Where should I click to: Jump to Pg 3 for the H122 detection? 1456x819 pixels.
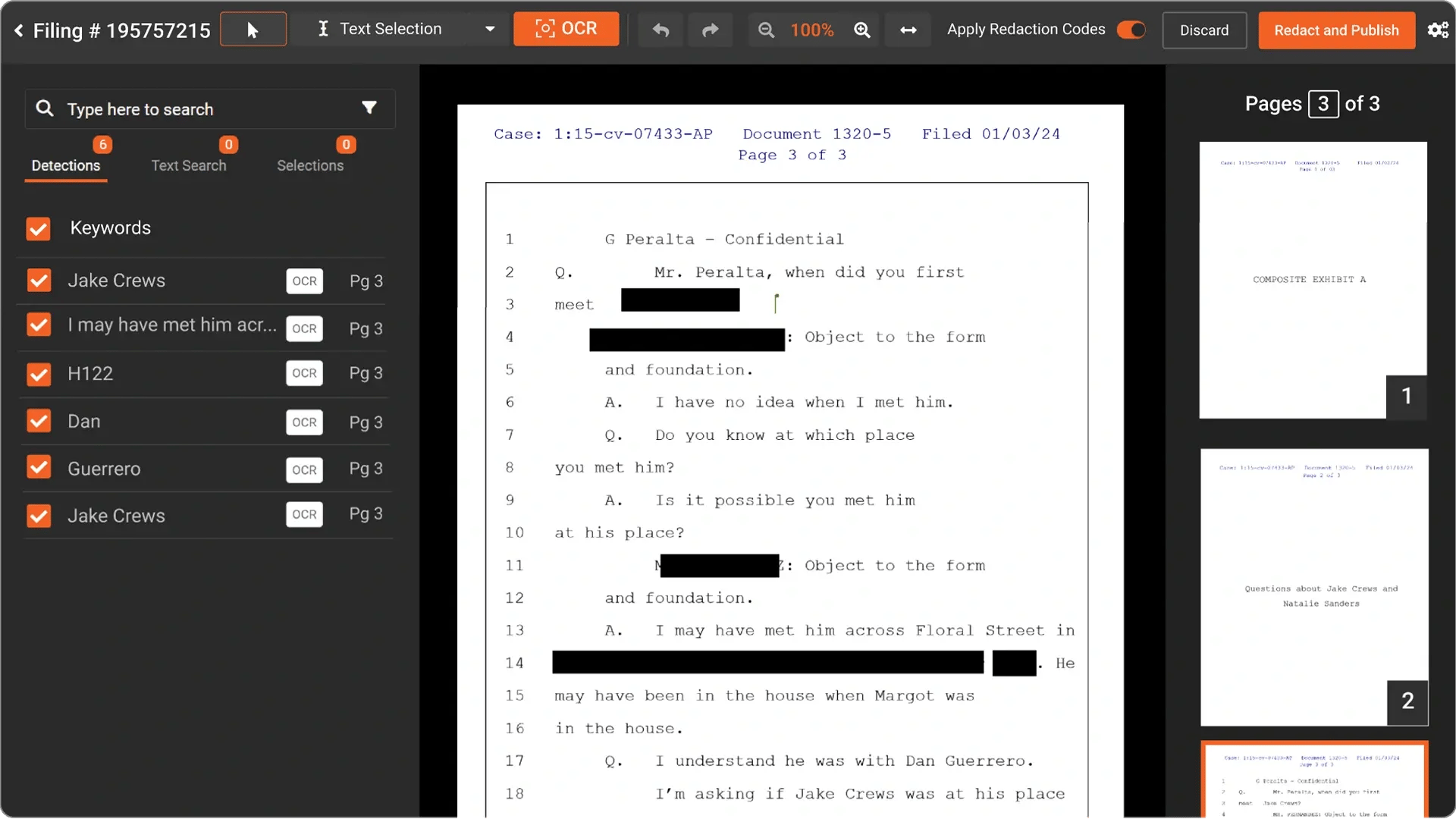366,373
